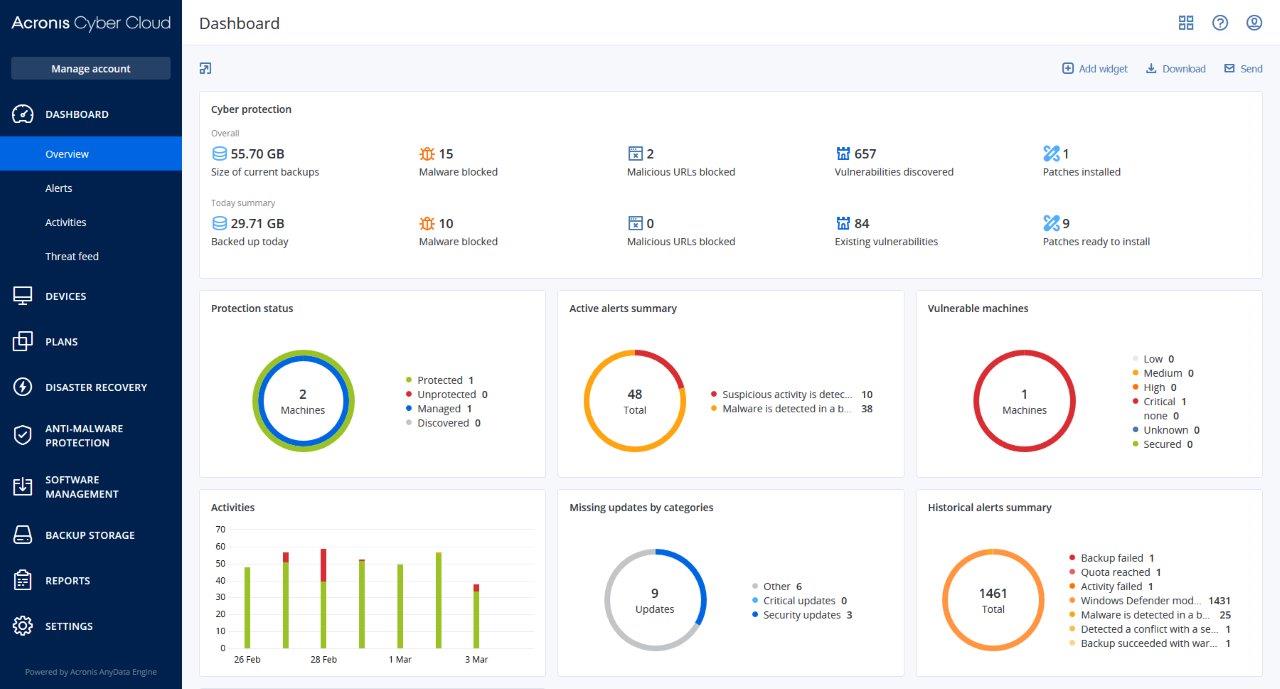Select the Reports icon in the sidebar
Screen dimensions: 1280x689
22,580
